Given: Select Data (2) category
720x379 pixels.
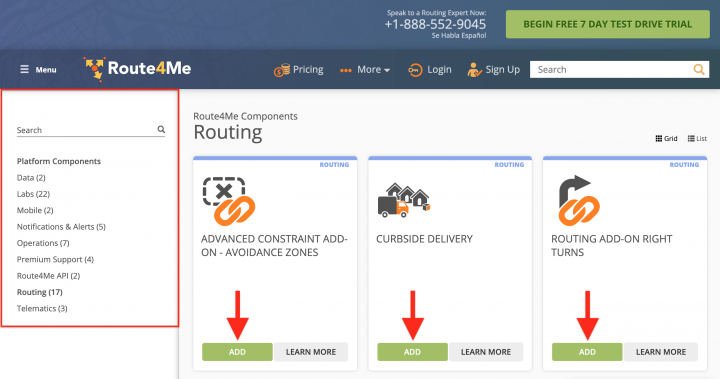Looking at the screenshot, I should 31,178.
